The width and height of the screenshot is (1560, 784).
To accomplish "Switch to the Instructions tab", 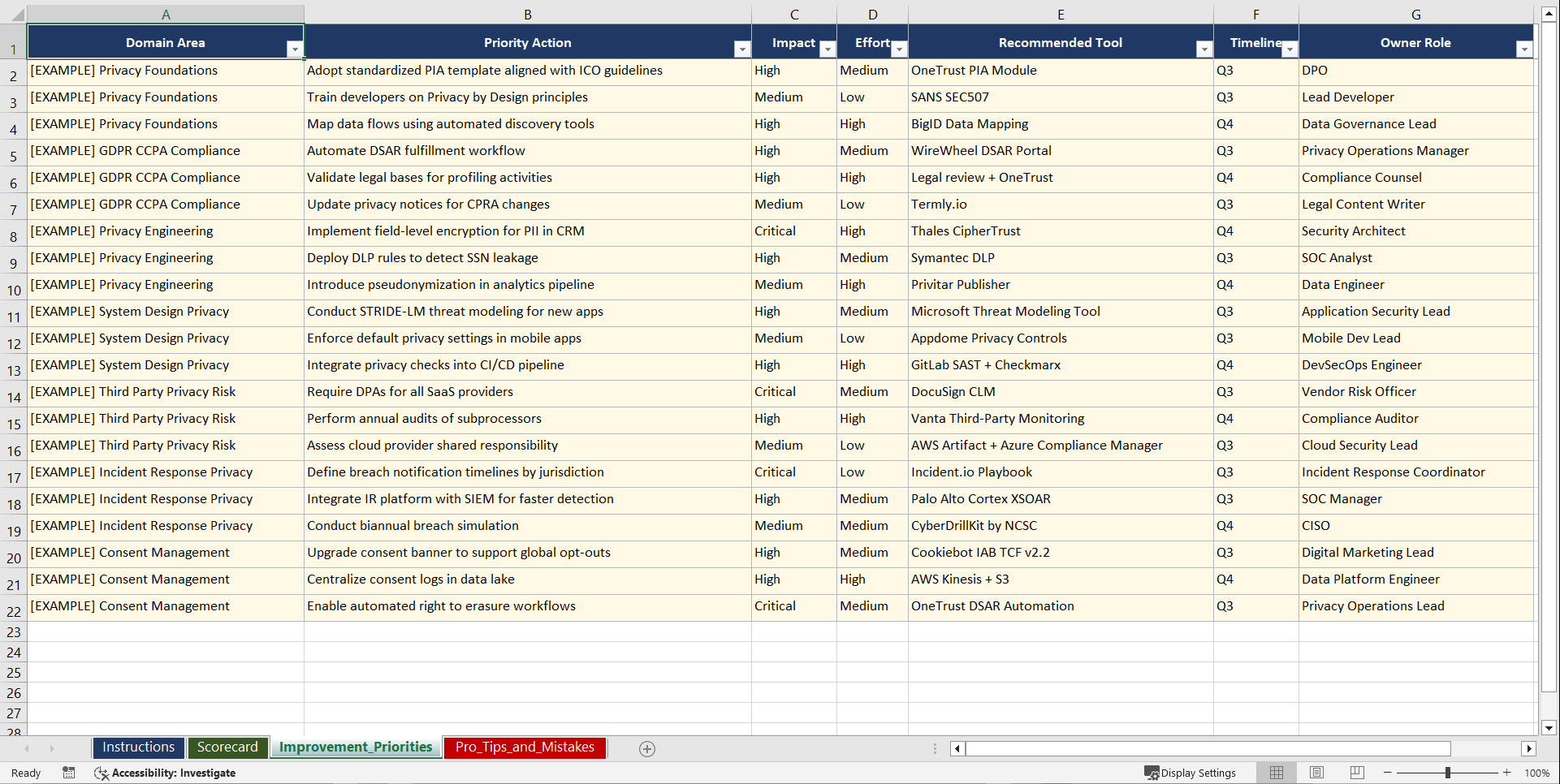I will [x=138, y=747].
